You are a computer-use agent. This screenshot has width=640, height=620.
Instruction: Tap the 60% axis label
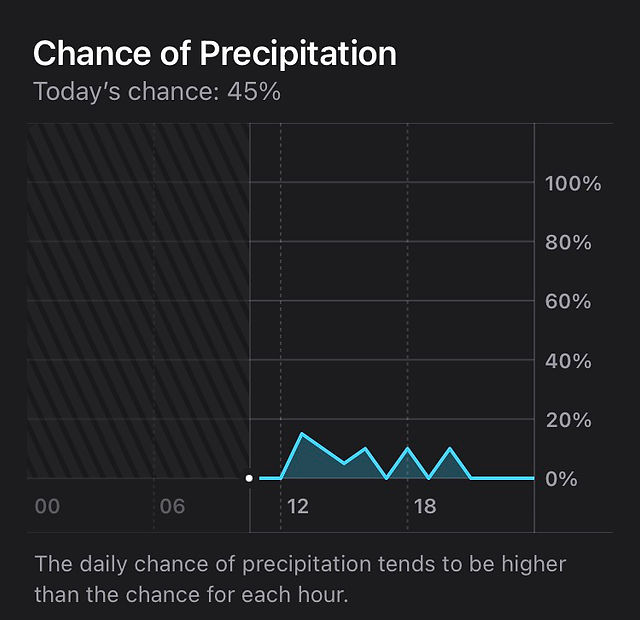568,302
